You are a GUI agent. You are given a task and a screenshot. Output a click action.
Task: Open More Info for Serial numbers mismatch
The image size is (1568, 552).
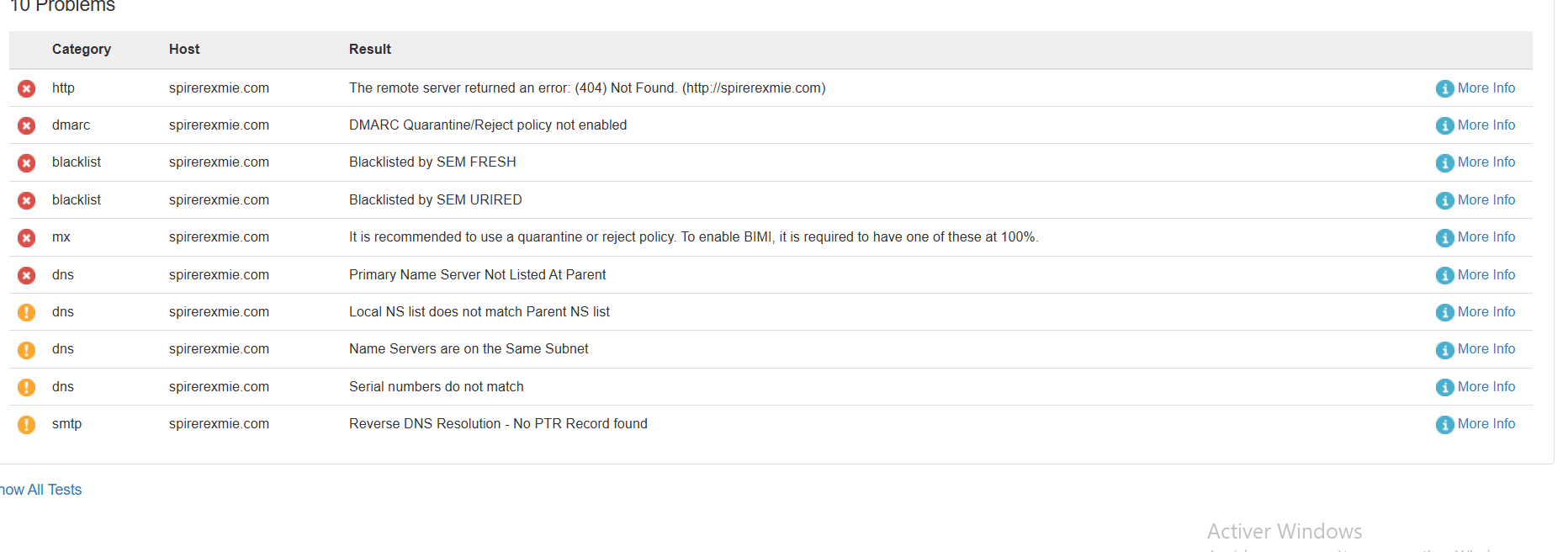[x=1486, y=387]
